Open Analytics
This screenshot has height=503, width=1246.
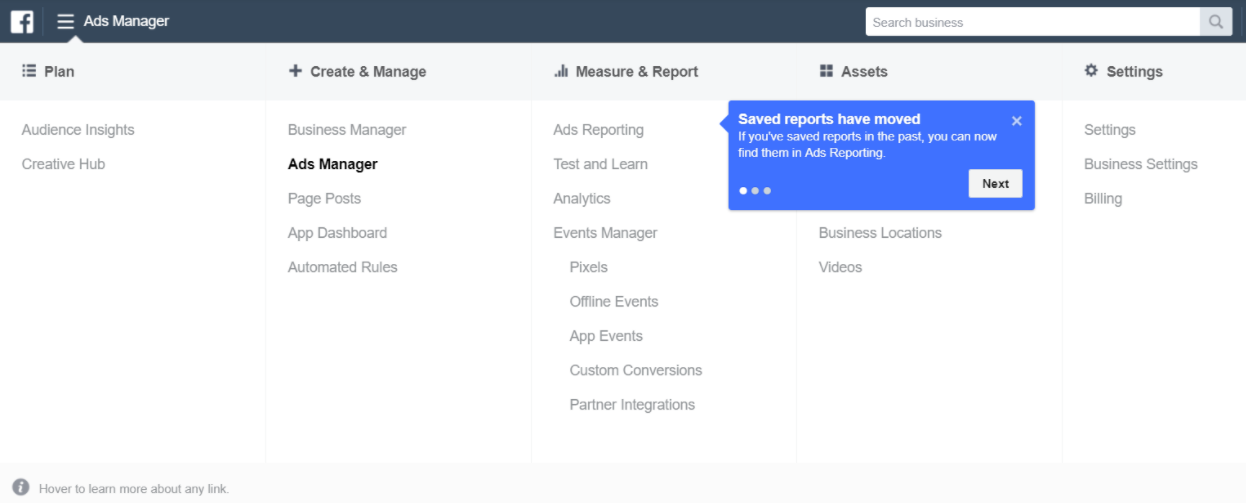tap(582, 199)
